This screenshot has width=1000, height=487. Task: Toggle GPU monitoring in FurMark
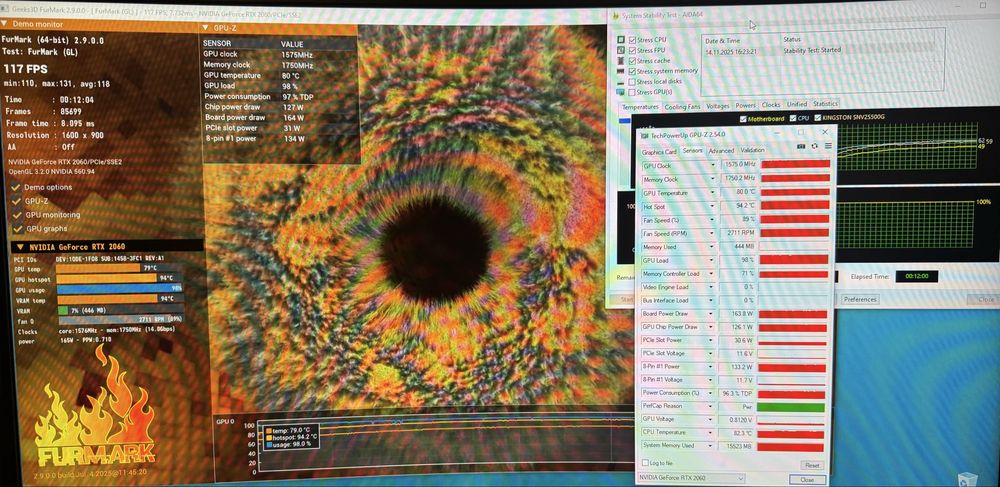pos(17,215)
